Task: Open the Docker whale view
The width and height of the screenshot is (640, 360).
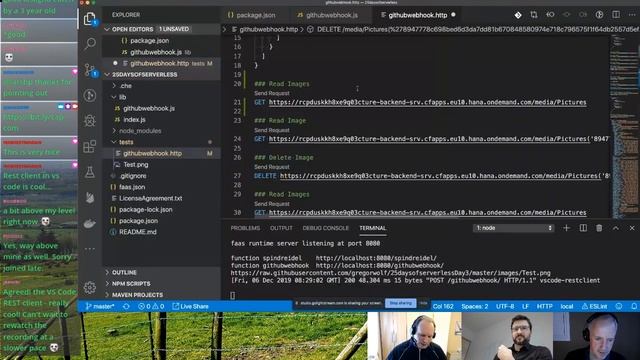Action: [x=90, y=223]
